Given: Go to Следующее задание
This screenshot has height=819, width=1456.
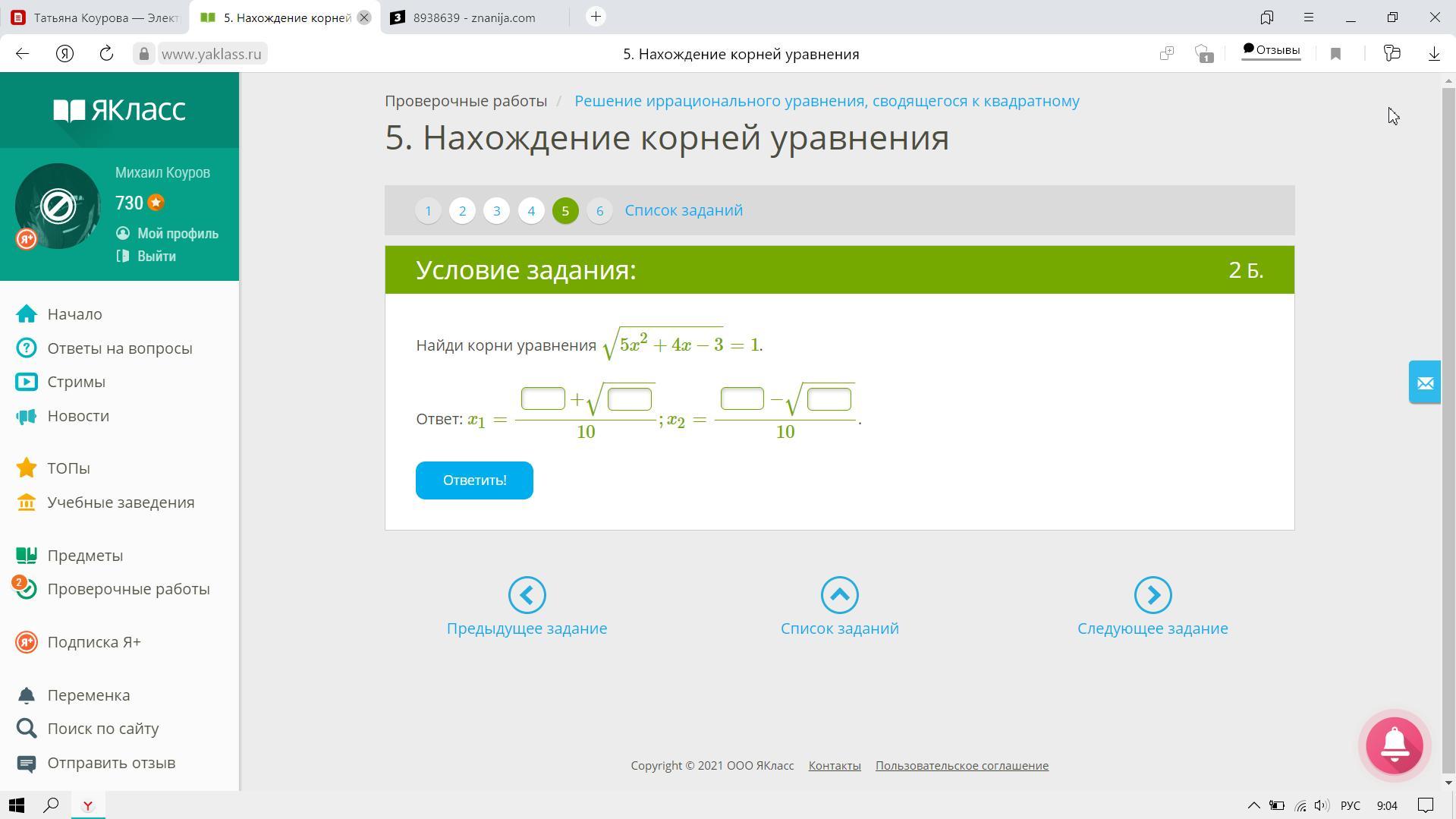Looking at the screenshot, I should tap(1153, 628).
